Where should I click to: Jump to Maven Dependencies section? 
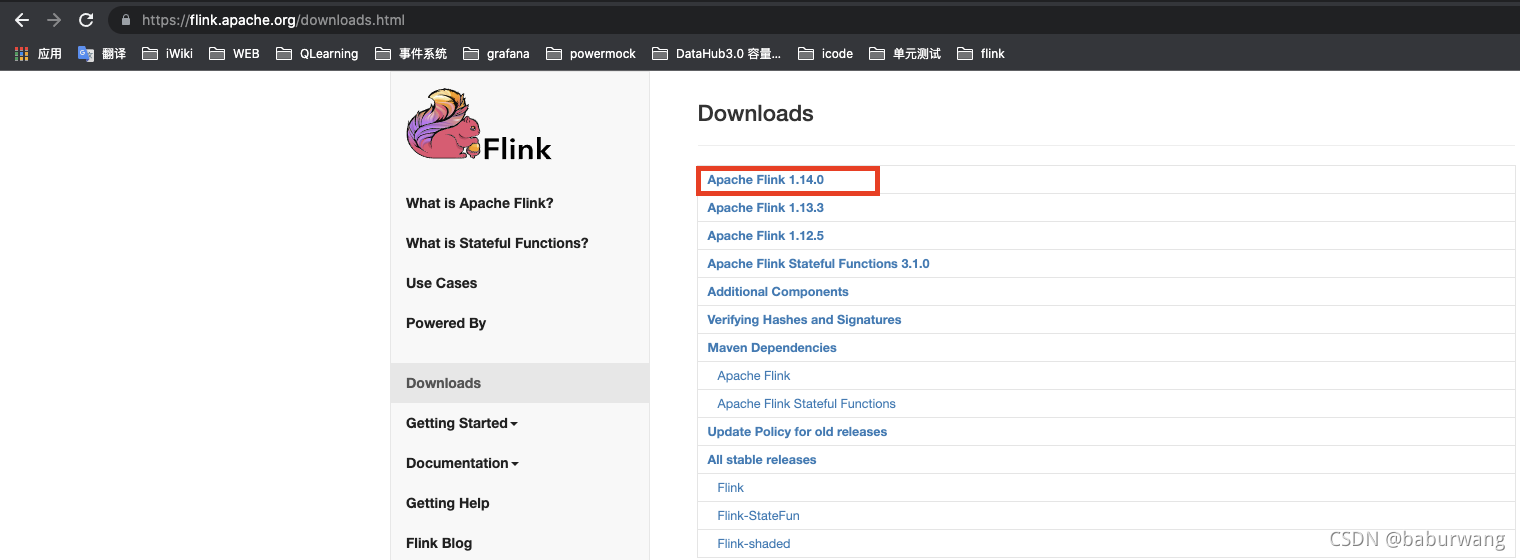pyautogui.click(x=772, y=348)
